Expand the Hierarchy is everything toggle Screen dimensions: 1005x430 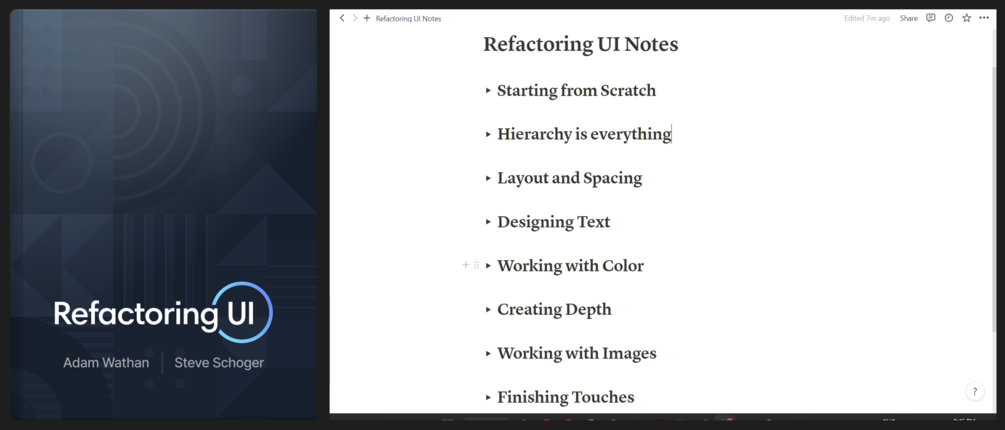coord(488,135)
